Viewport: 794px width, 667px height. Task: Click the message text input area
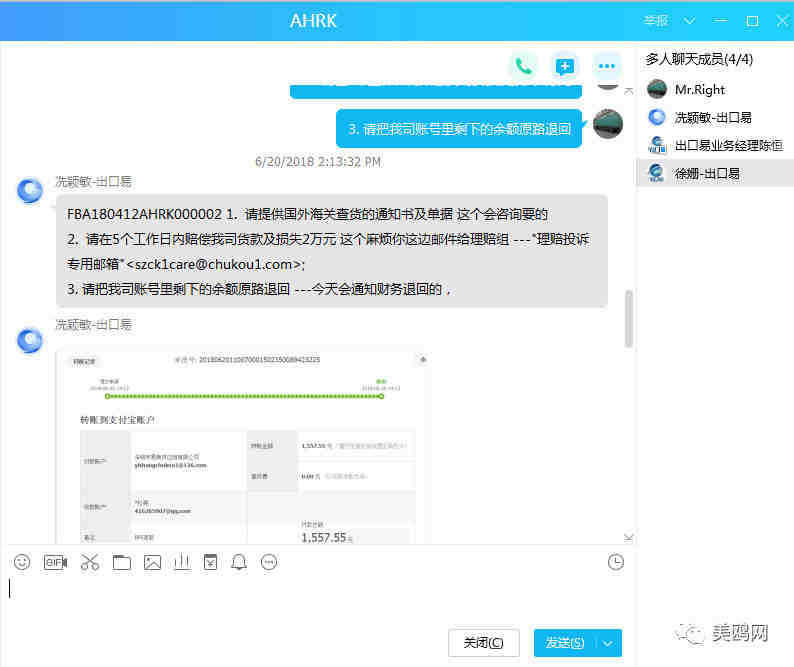tap(319, 600)
